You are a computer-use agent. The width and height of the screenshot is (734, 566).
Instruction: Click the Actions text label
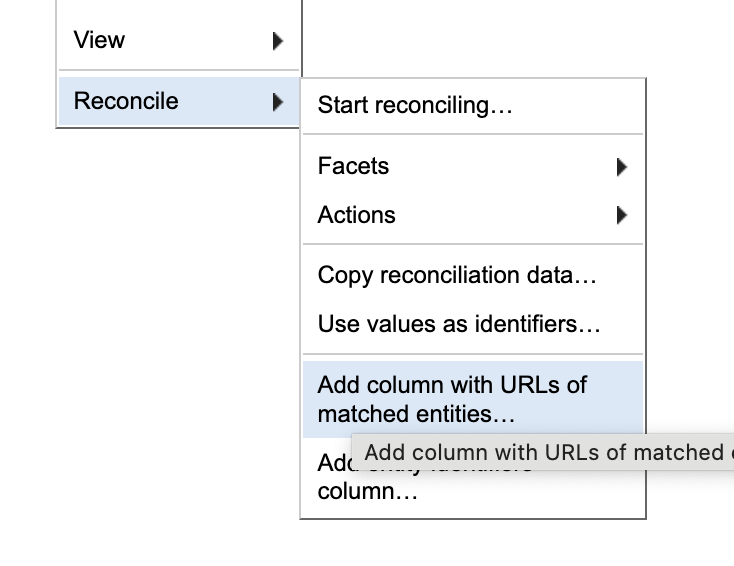(x=356, y=215)
